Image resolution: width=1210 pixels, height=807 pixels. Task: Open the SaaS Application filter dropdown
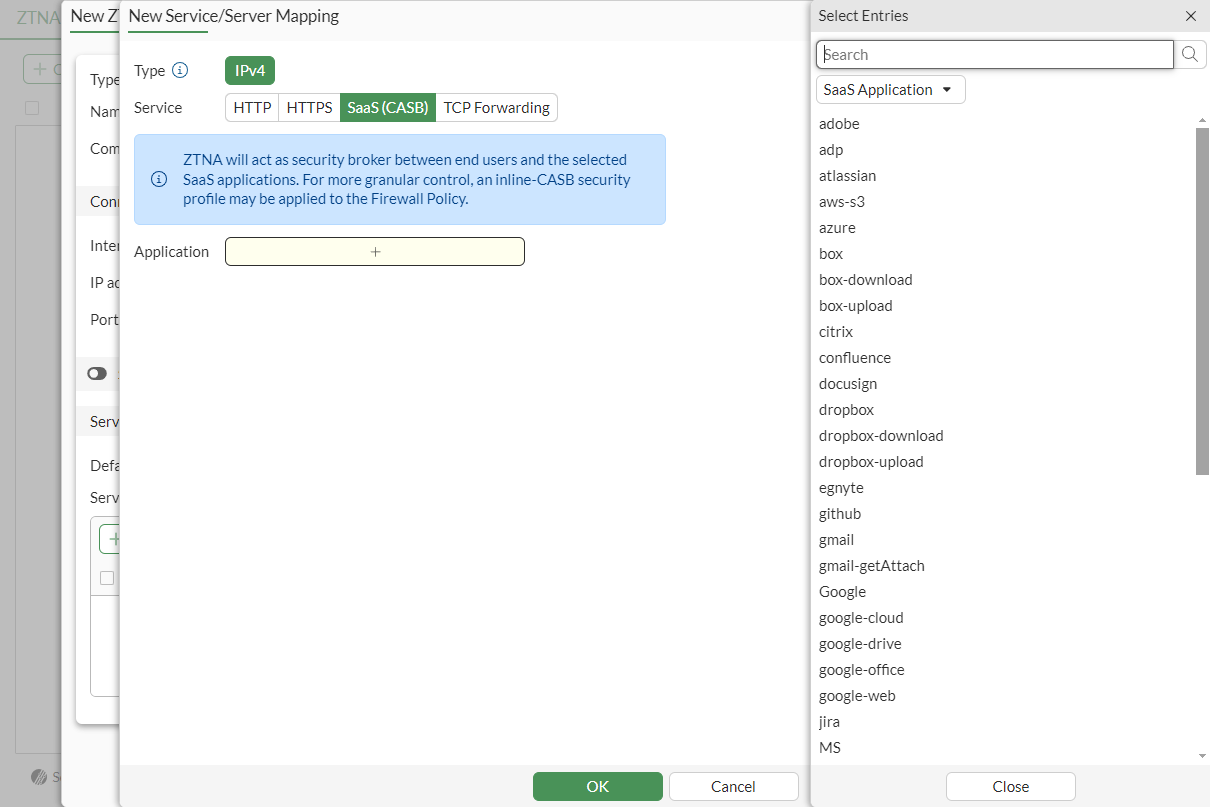pyautogui.click(x=891, y=89)
